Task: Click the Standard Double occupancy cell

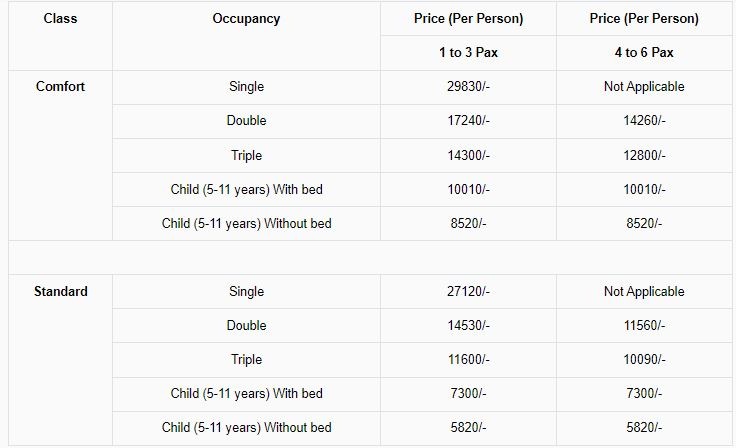Action: (246, 325)
